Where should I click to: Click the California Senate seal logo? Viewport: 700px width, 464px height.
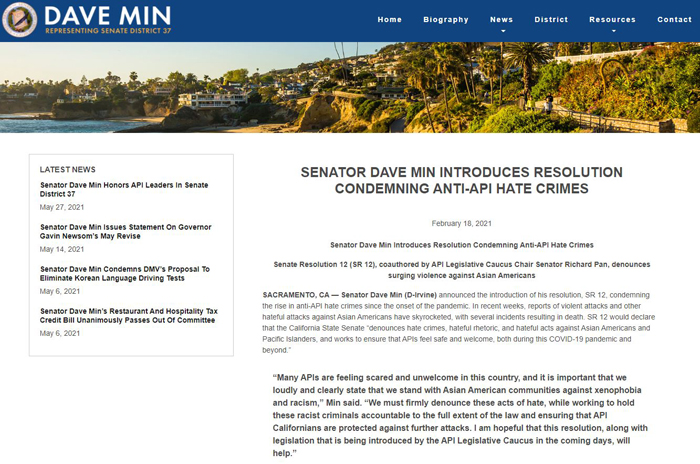pyautogui.click(x=19, y=20)
